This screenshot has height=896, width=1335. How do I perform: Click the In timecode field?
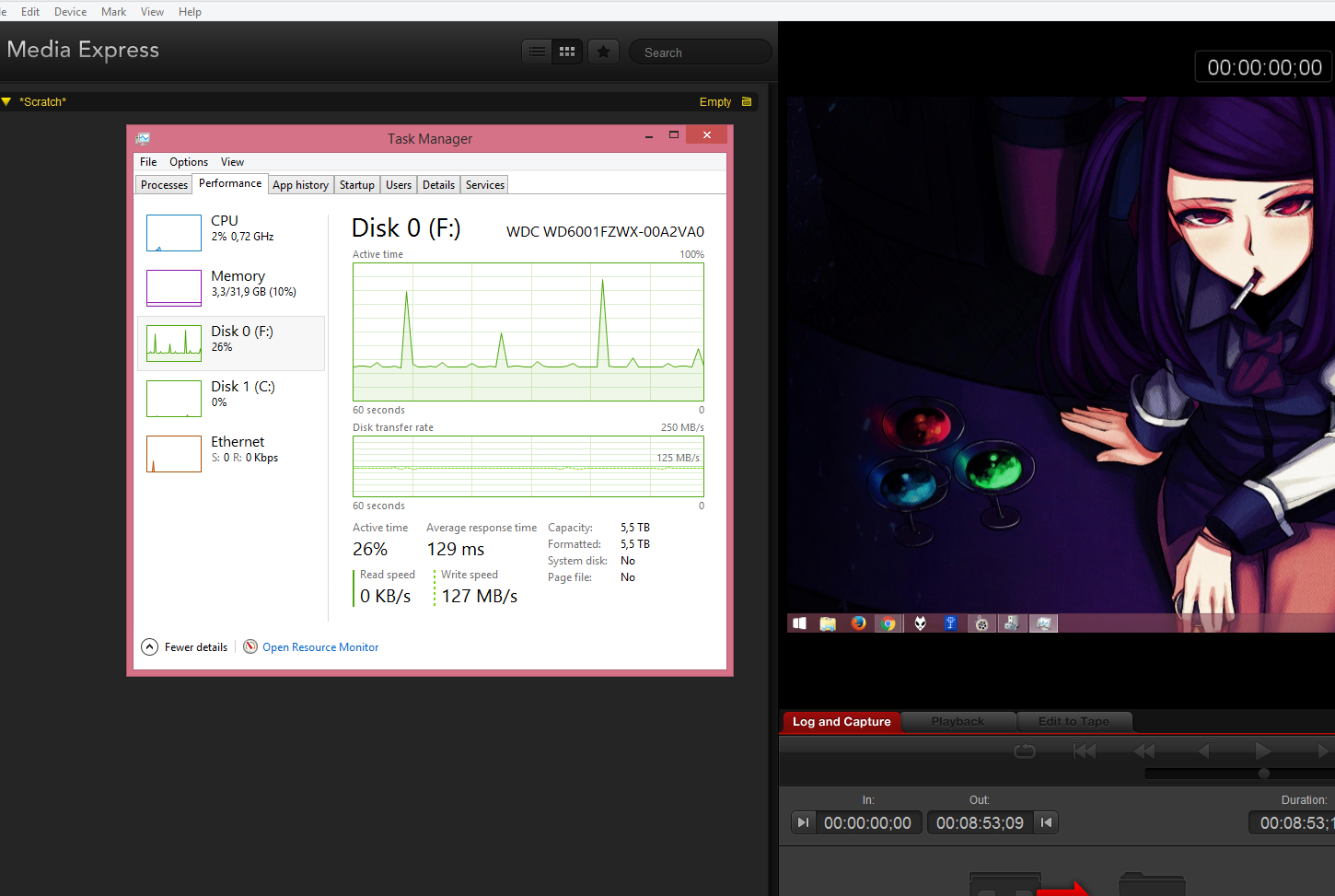(x=867, y=822)
